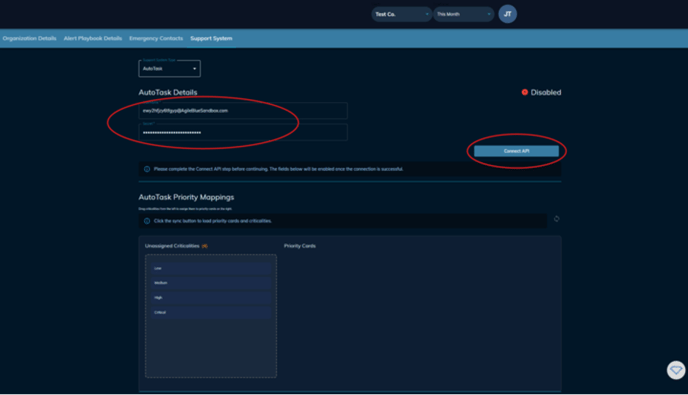688x395 pixels.
Task: Open the JT user avatar menu
Action: click(507, 14)
